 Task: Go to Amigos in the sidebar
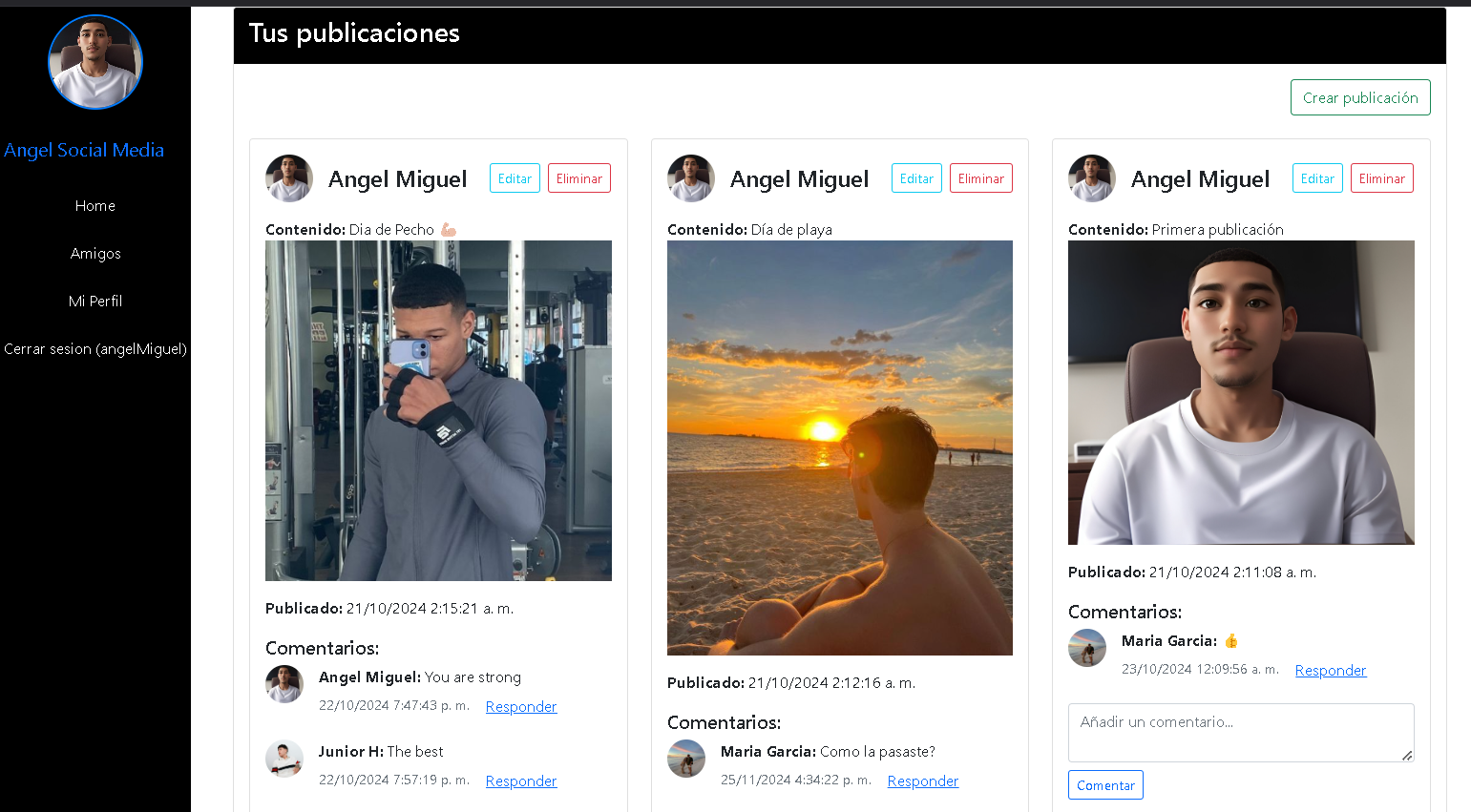95,253
